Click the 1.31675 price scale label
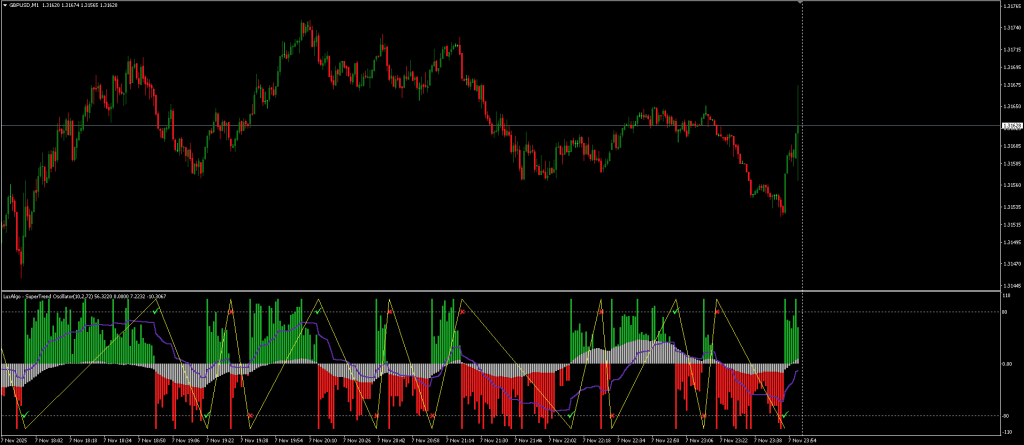Image resolution: width=1024 pixels, height=445 pixels. tap(1012, 85)
